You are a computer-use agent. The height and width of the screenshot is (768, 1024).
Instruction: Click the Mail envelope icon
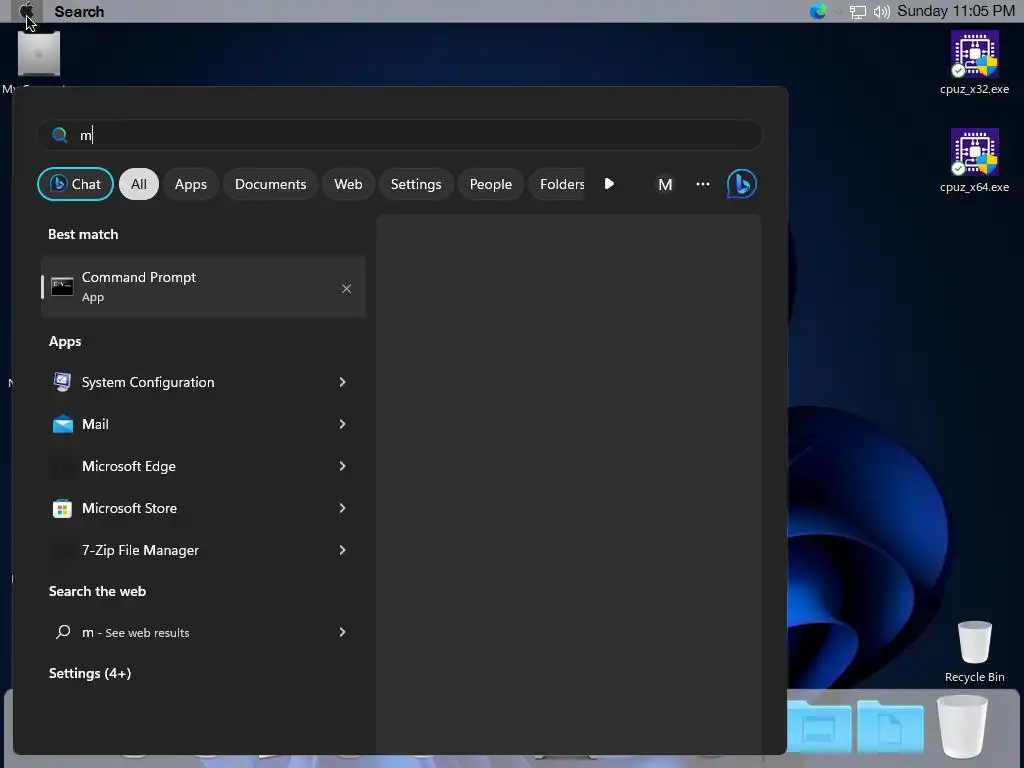[63, 424]
